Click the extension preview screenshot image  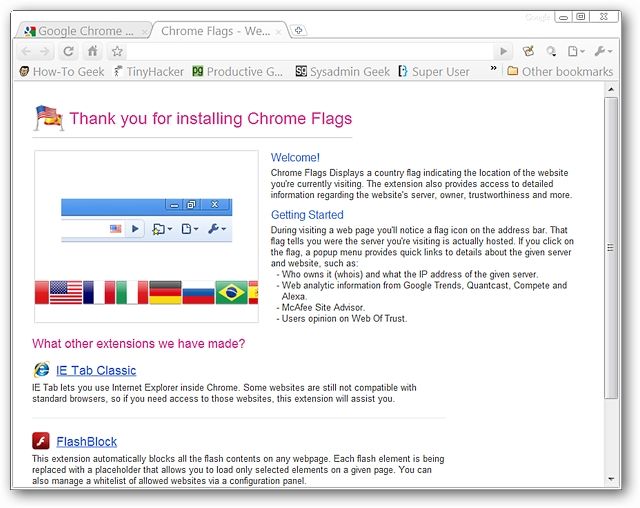(x=147, y=236)
